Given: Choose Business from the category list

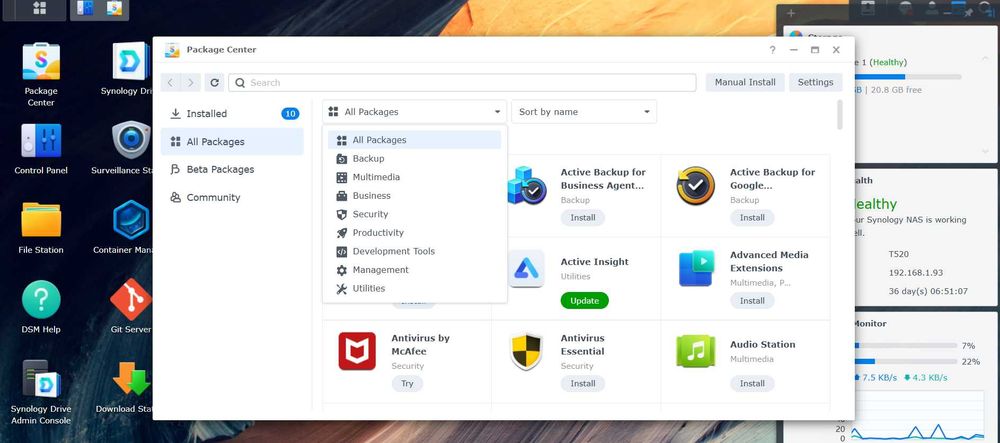Looking at the screenshot, I should (415, 196).
